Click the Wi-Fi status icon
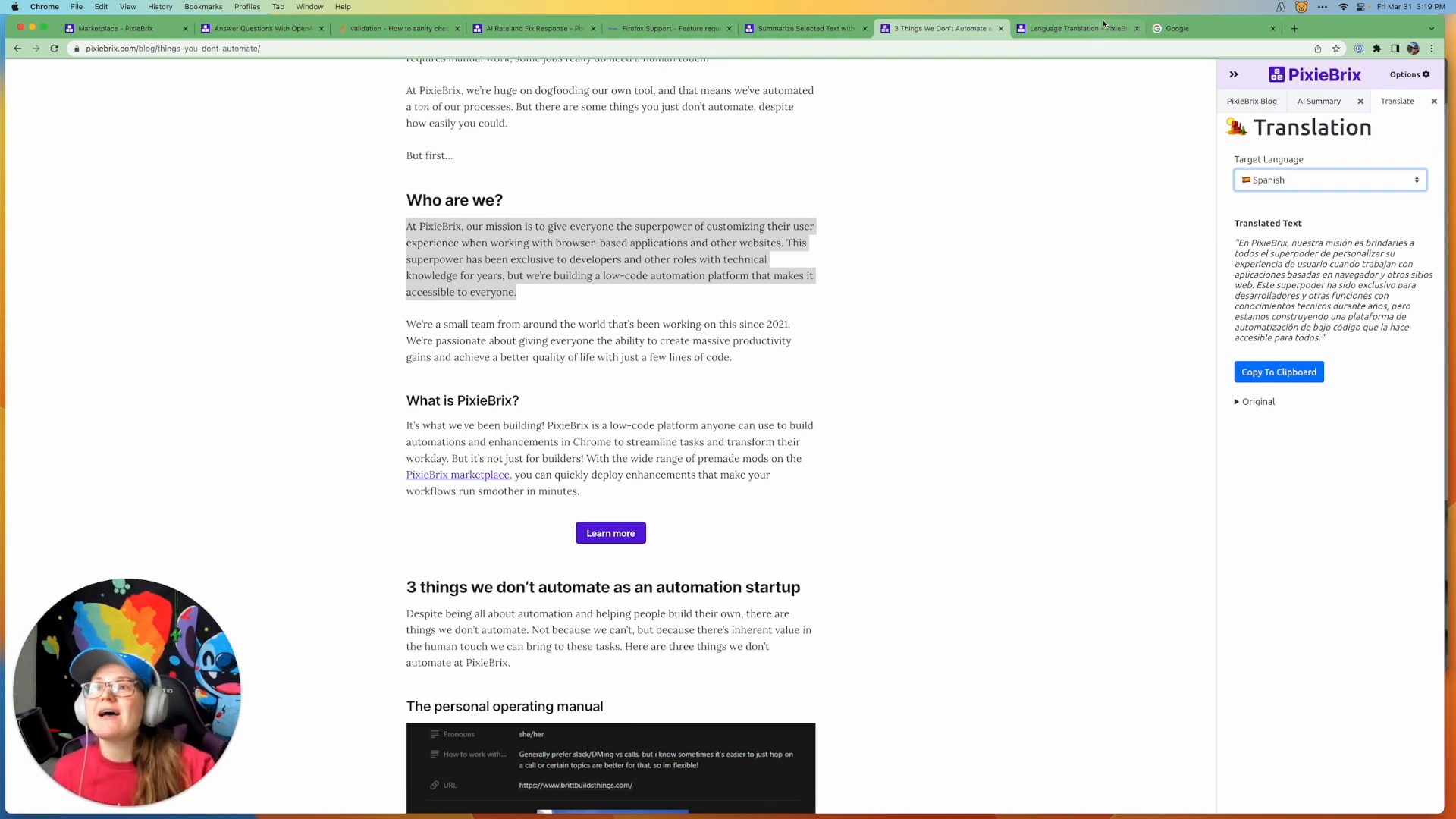 [x=1343, y=7]
